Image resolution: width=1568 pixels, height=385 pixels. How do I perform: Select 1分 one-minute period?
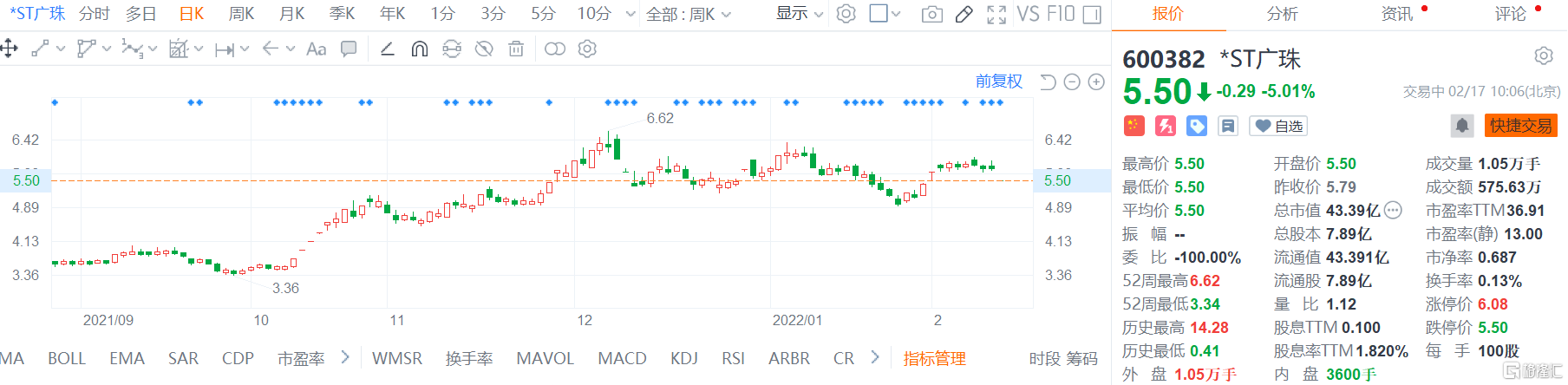(442, 14)
